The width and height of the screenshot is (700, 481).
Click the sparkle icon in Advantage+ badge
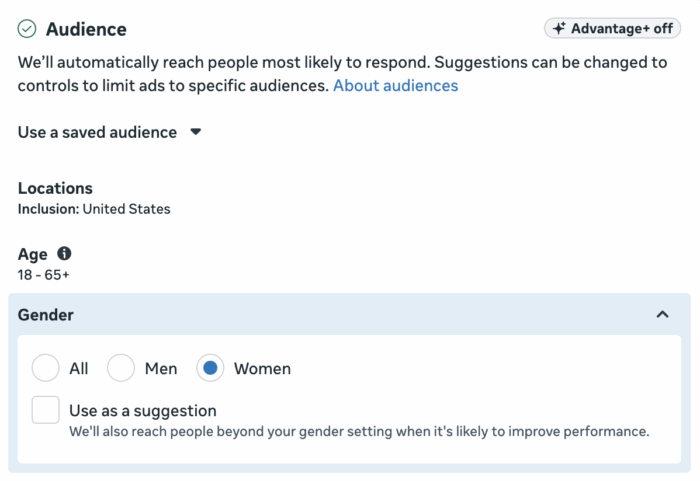[560, 29]
